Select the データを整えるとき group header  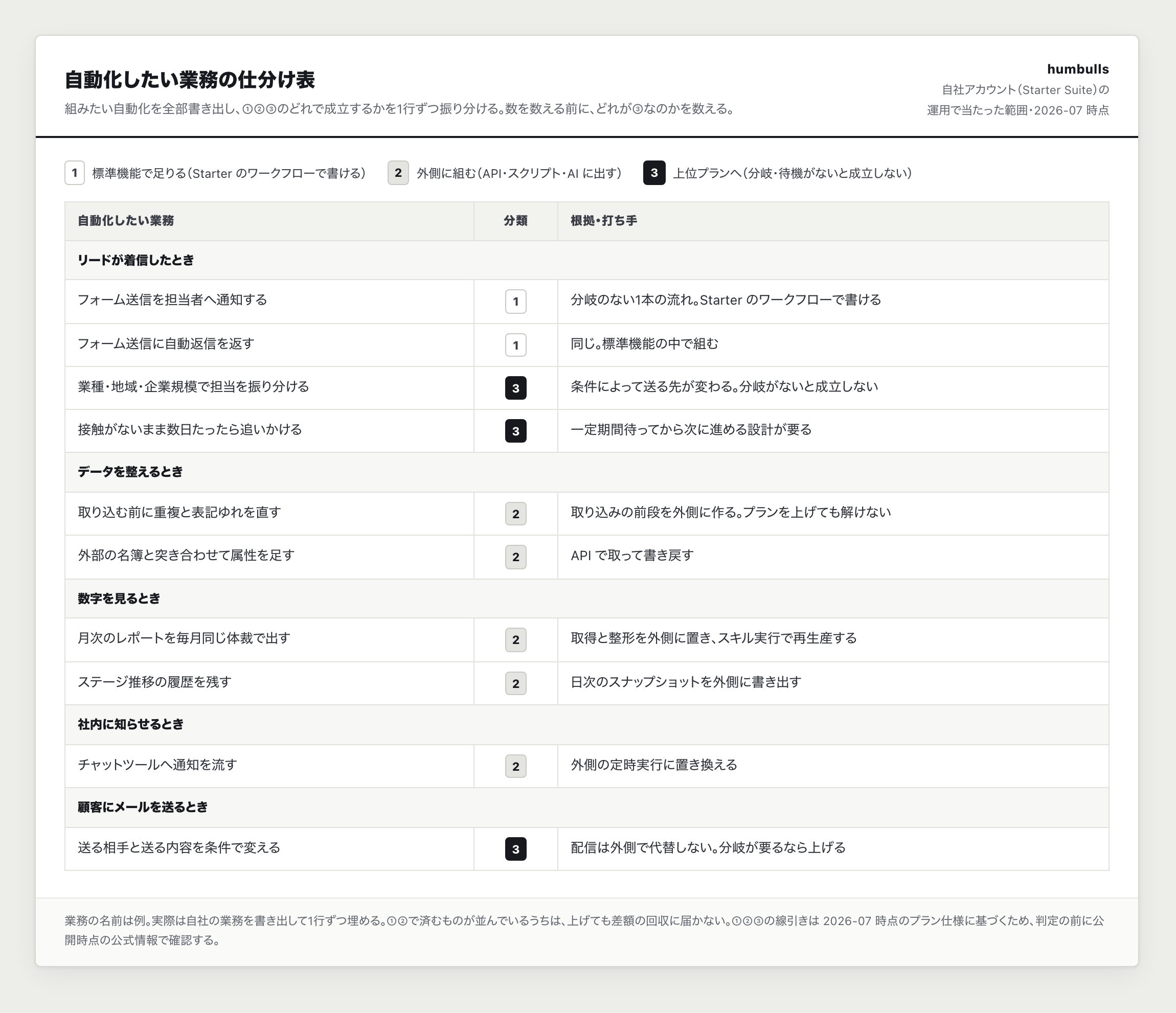tap(587, 472)
